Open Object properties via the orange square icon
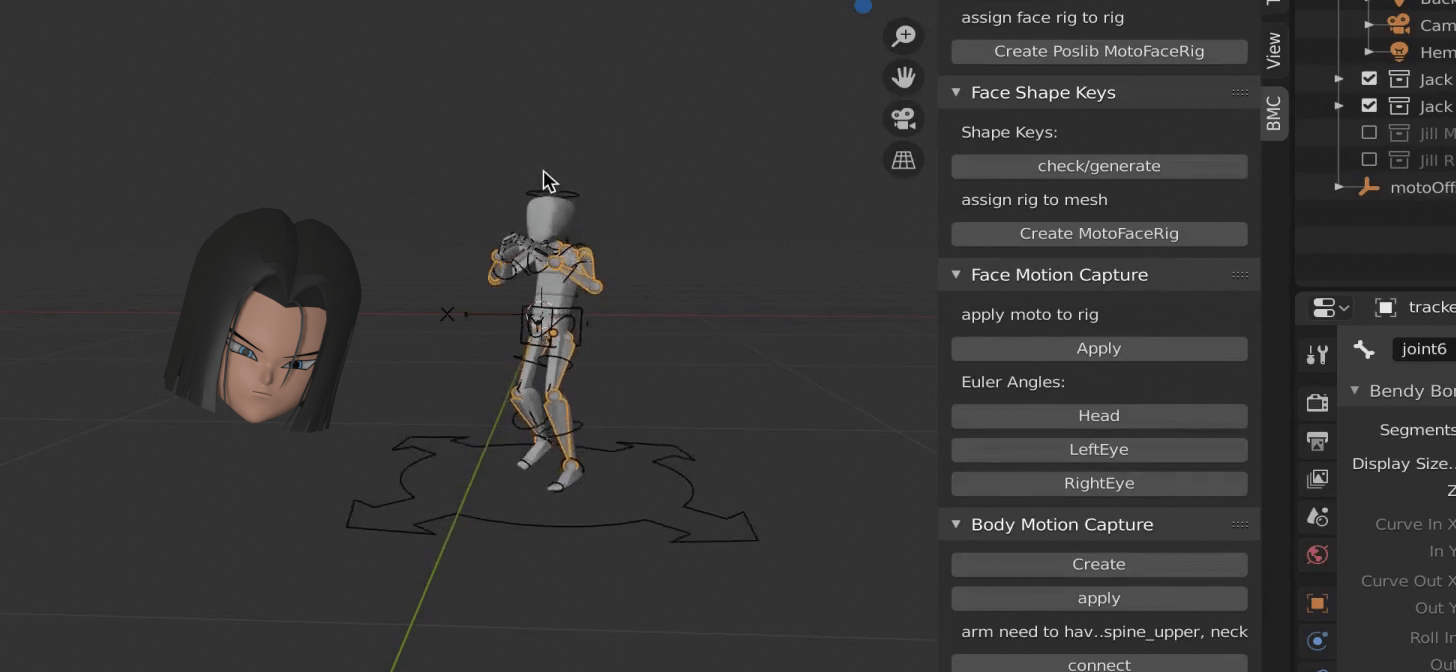 1316,602
